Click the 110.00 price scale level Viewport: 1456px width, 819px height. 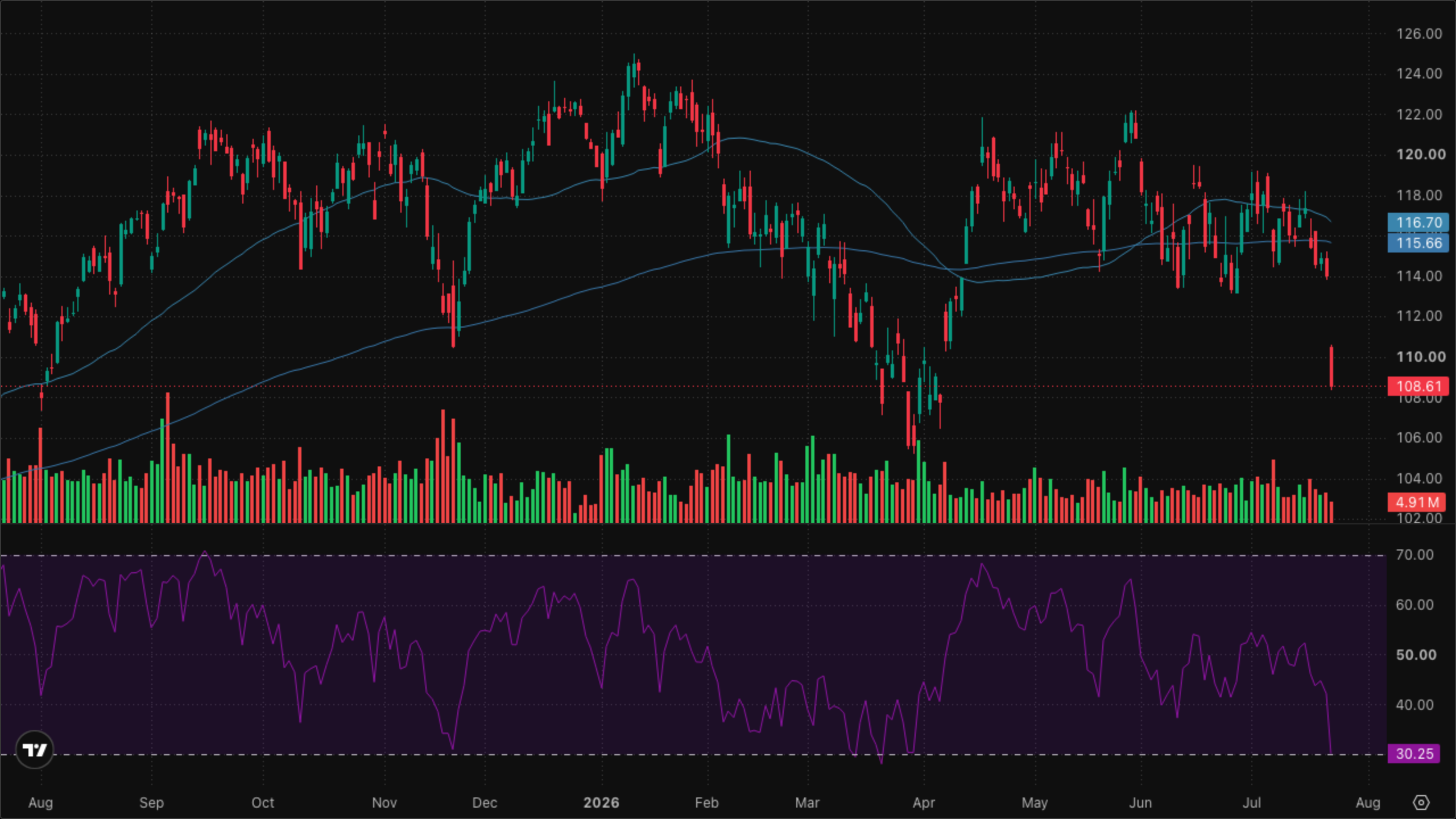pos(1421,357)
